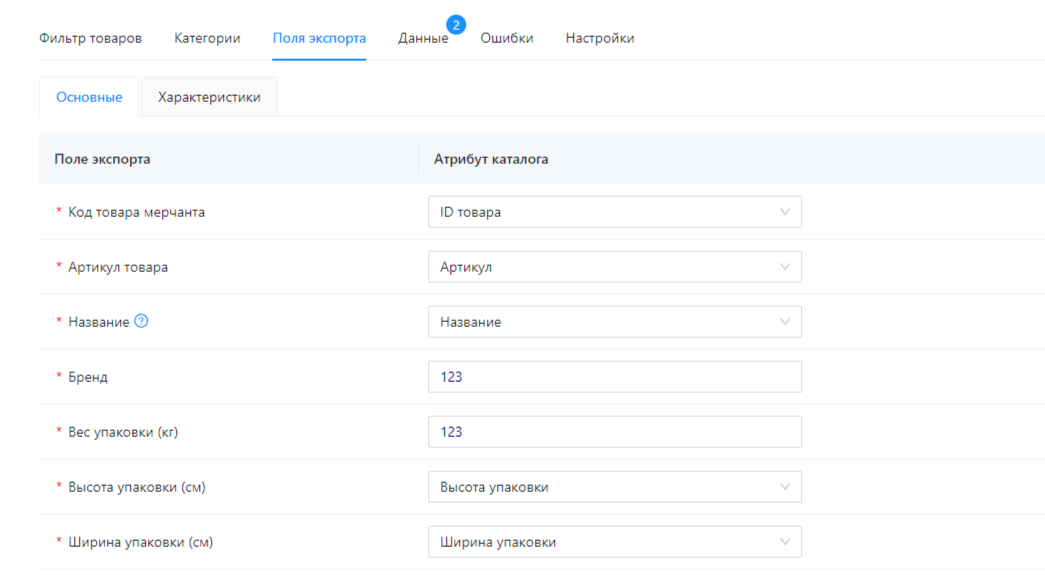Image resolution: width=1045 pixels, height=575 pixels.
Task: Select the Основные sub-tab
Action: tap(89, 97)
